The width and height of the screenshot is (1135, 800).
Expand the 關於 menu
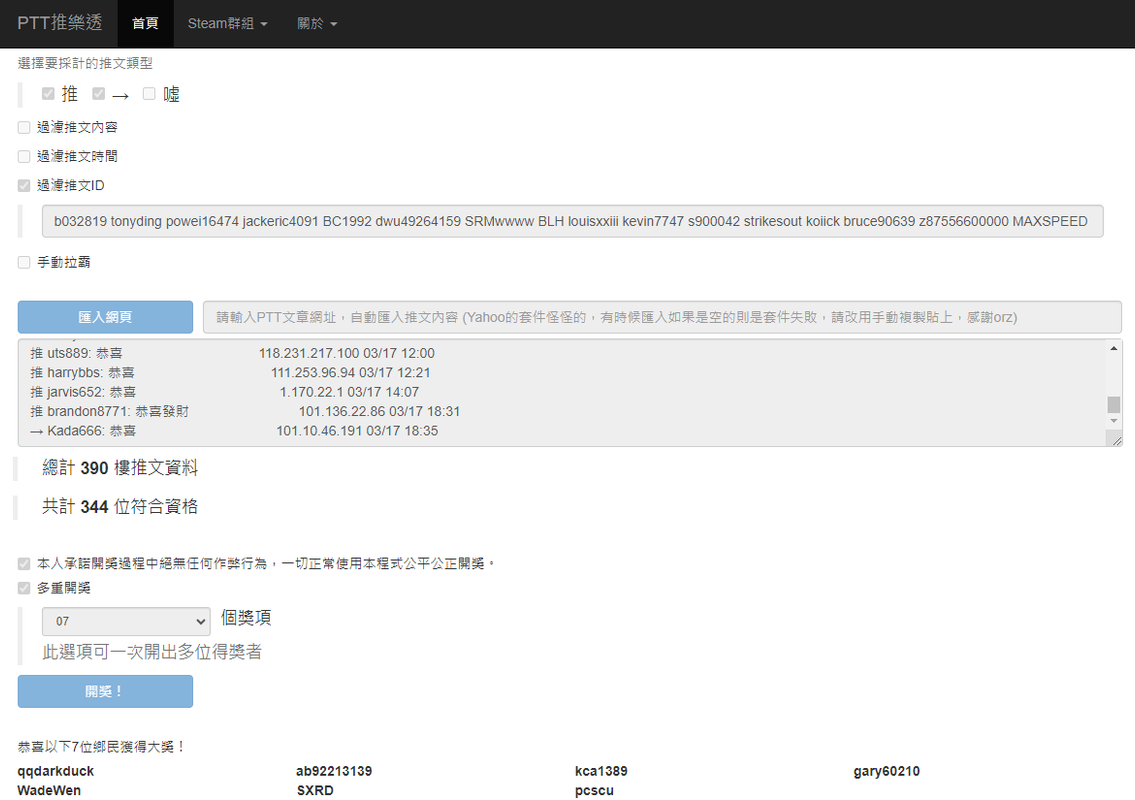(x=317, y=23)
